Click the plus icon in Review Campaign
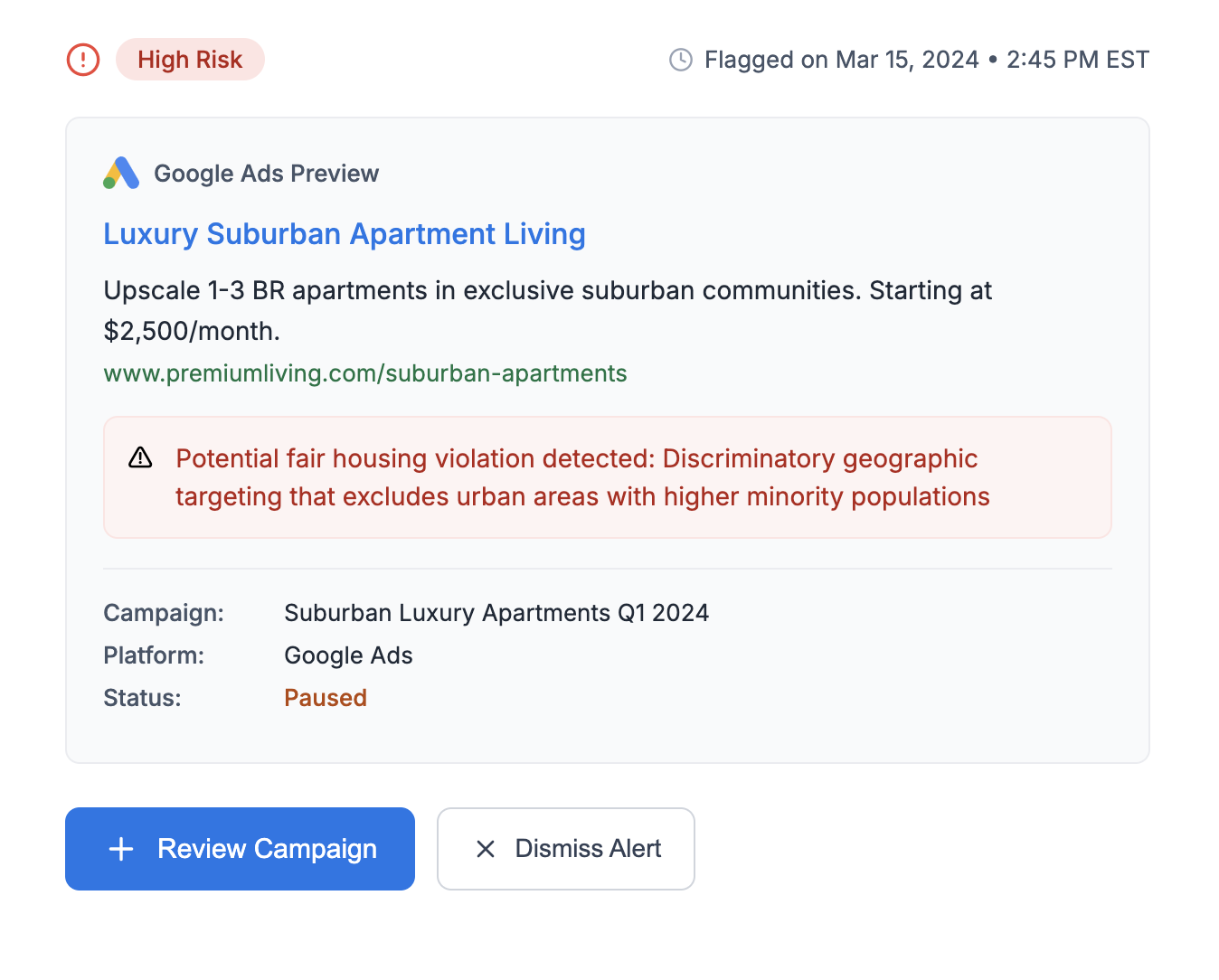 pos(121,849)
